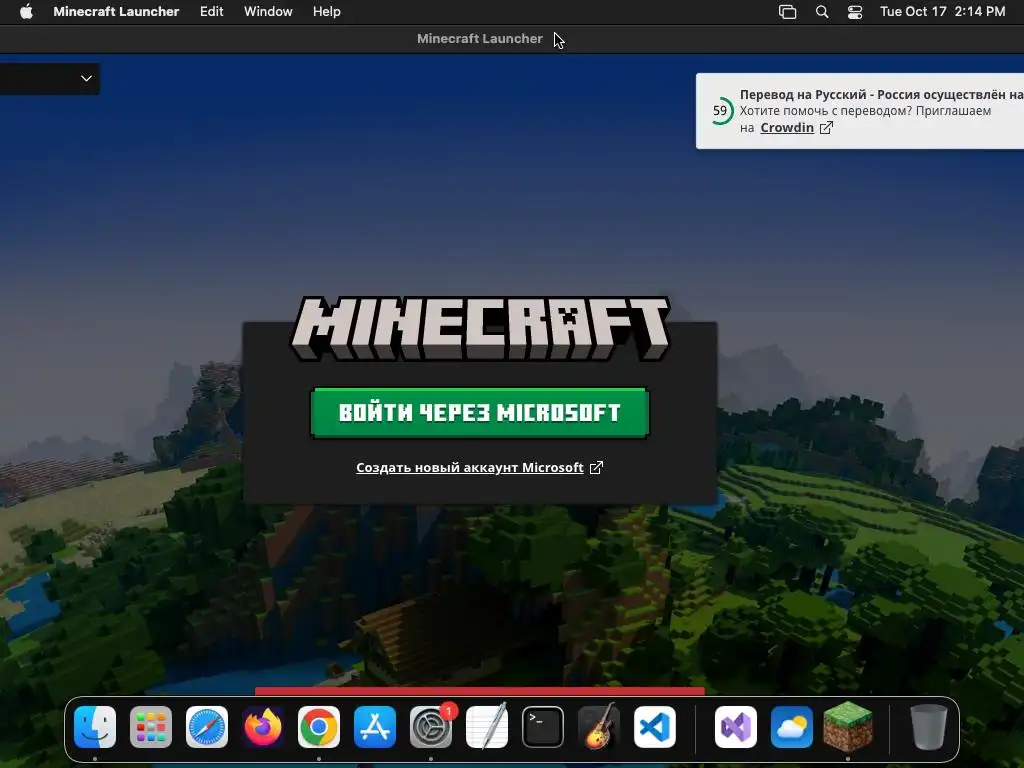
Task: Open the Edit menu
Action: pos(212,12)
